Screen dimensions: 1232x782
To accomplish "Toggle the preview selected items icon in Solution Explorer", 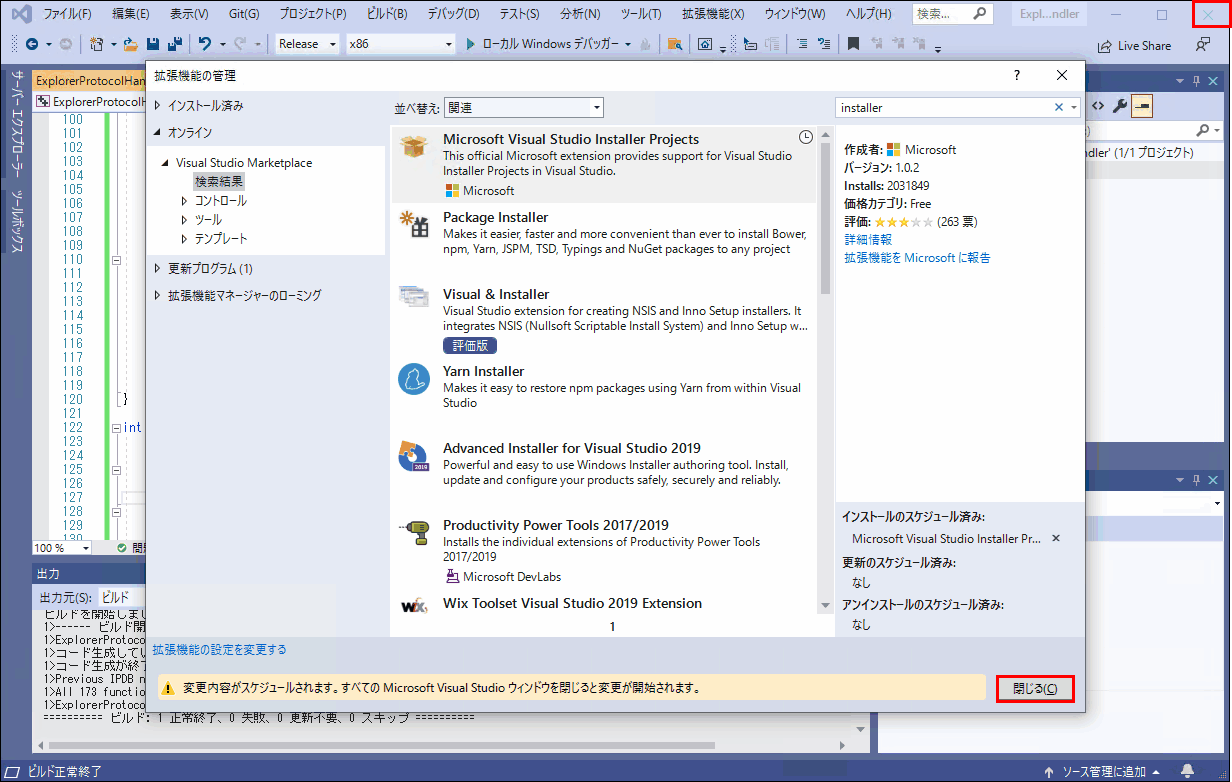I will coord(1142,106).
